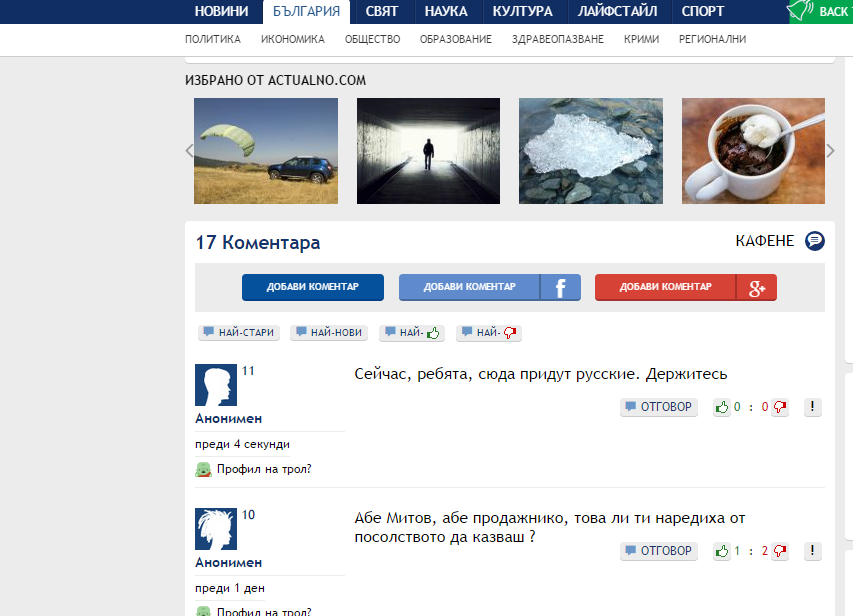Report comment 10 via the exclamation icon

pos(812,551)
